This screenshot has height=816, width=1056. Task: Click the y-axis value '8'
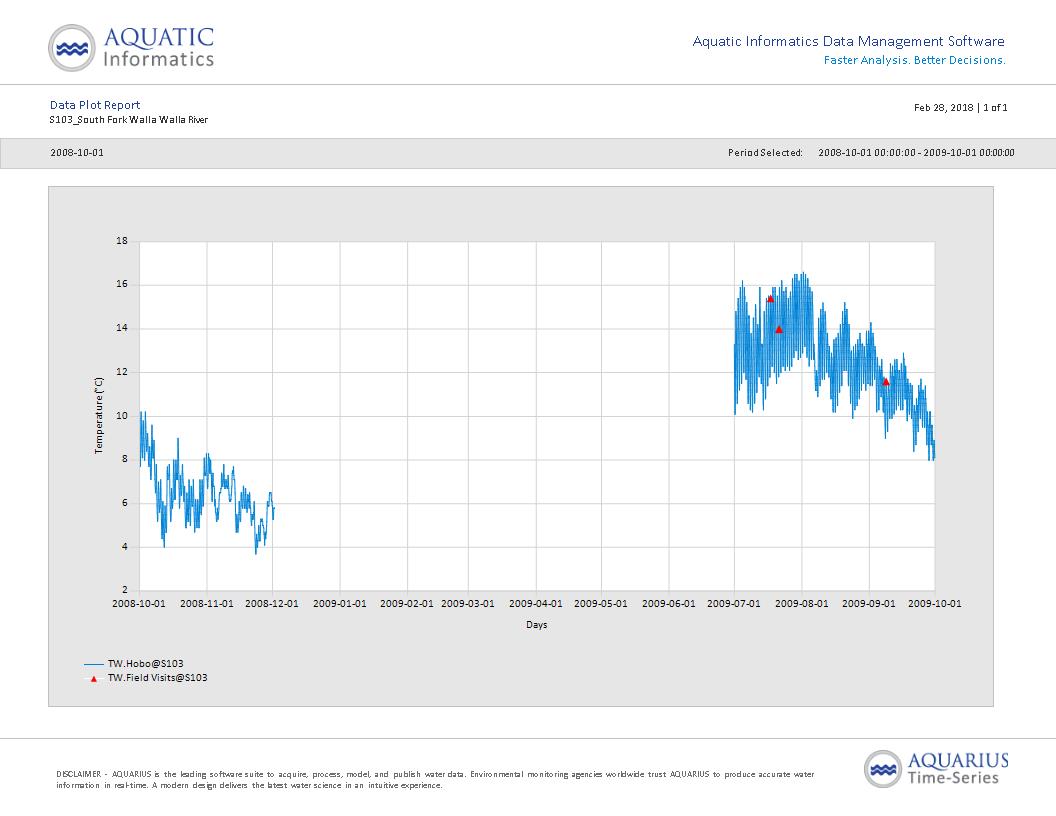tap(125, 459)
